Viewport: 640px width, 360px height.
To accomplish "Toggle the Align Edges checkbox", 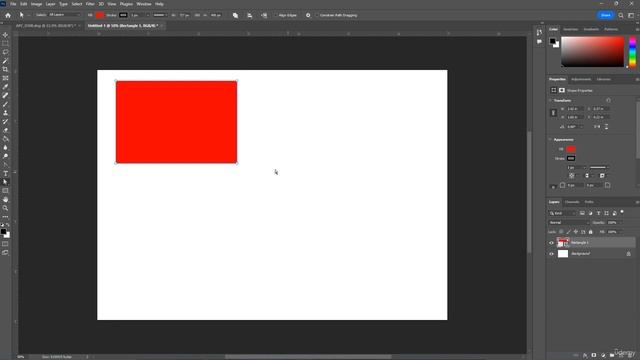I will click(x=276, y=15).
